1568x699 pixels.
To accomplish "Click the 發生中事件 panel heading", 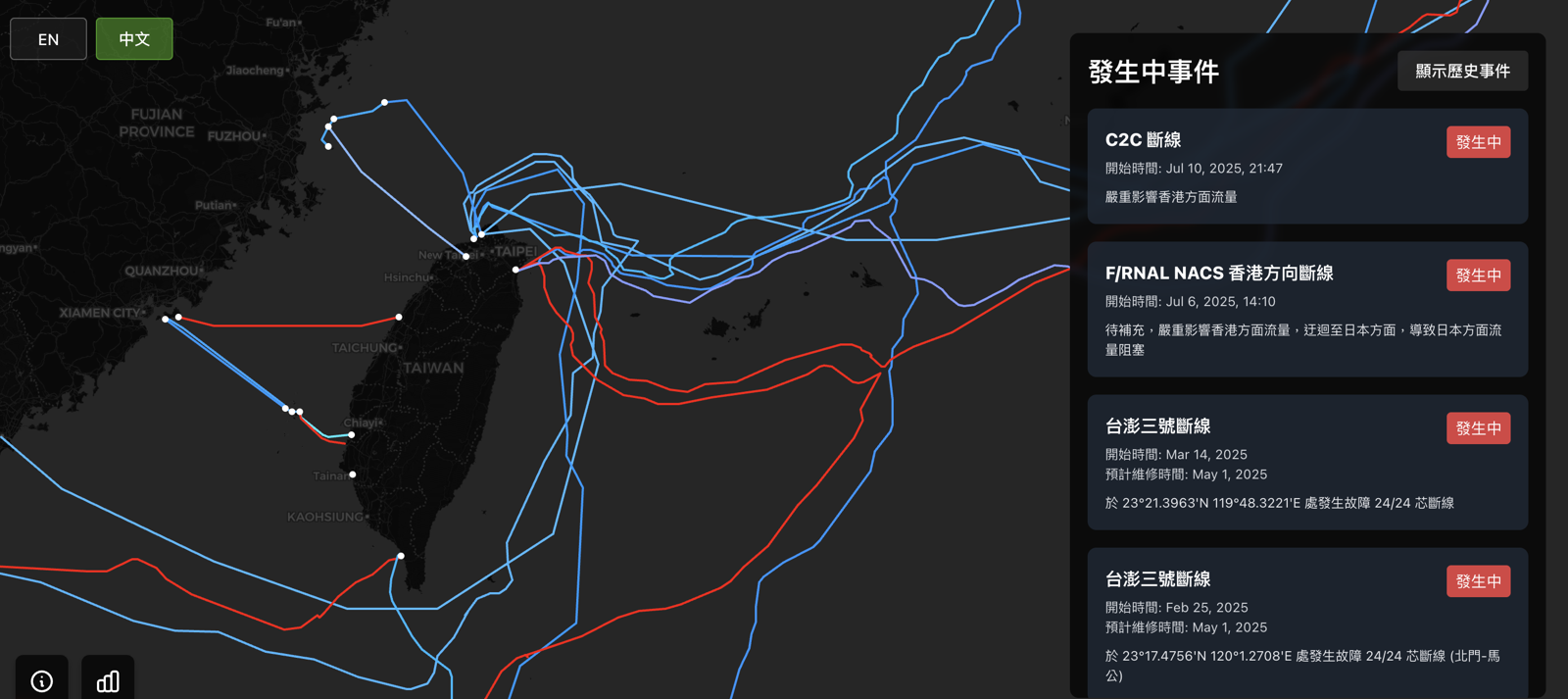I will coord(1153,72).
